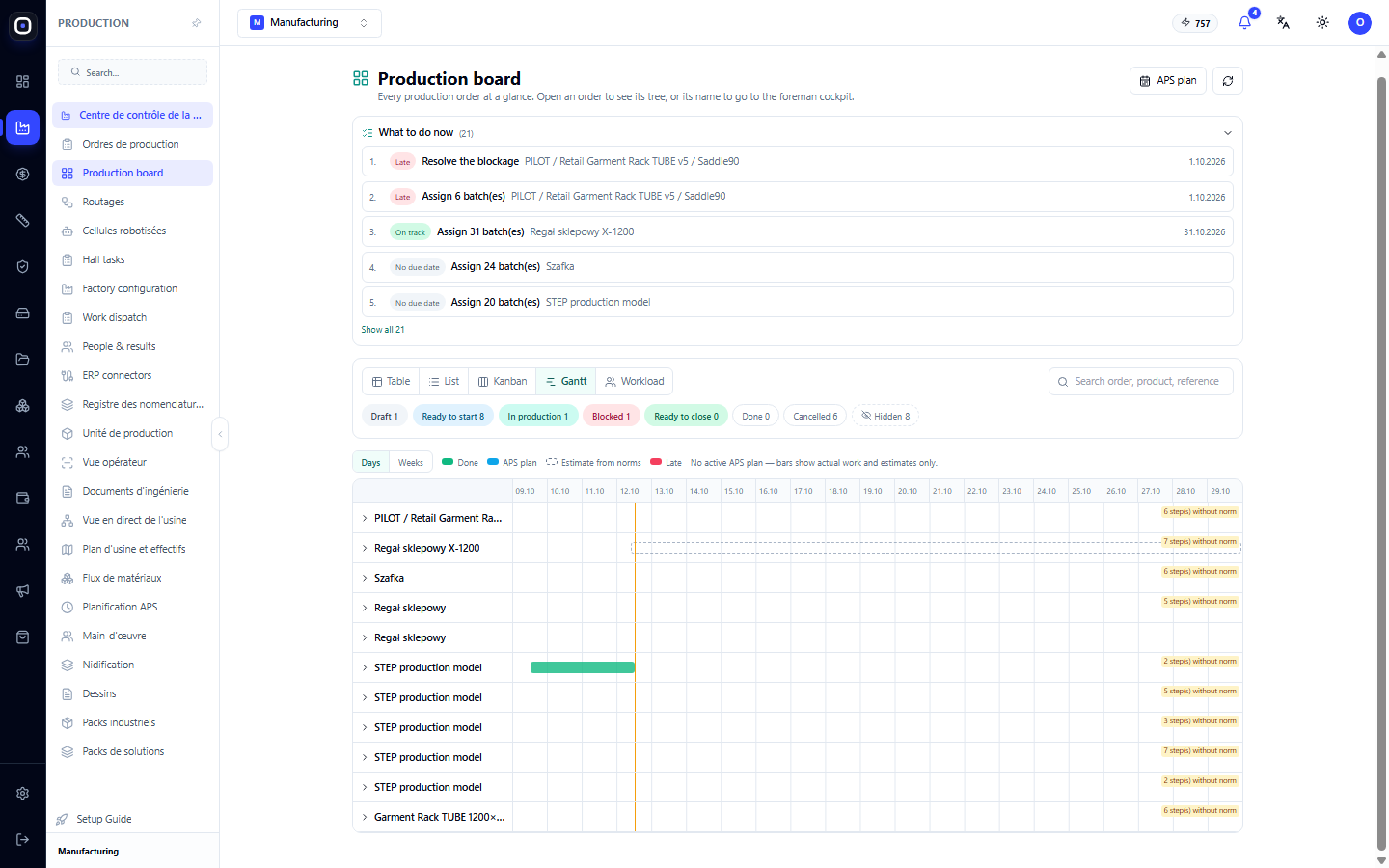Click the app logo at top-left

point(23,26)
